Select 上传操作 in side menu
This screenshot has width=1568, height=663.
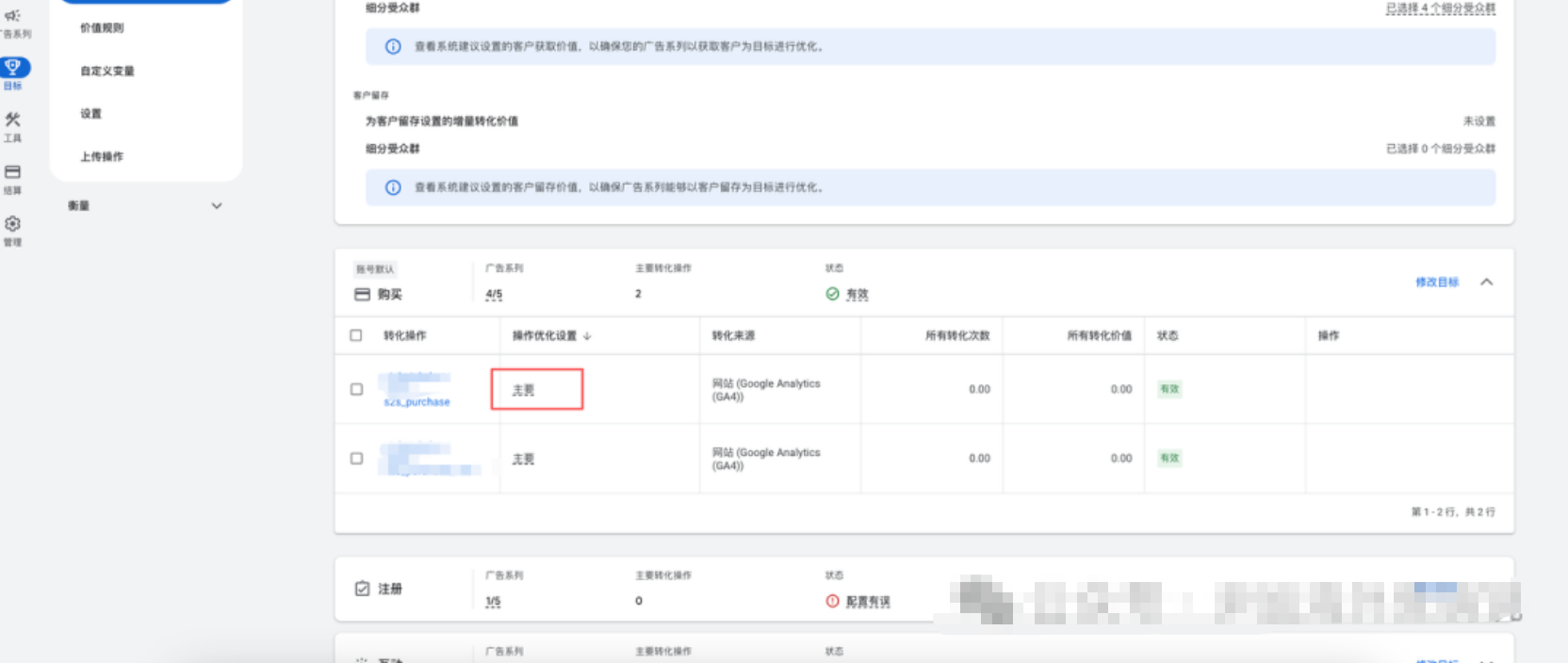click(x=102, y=156)
